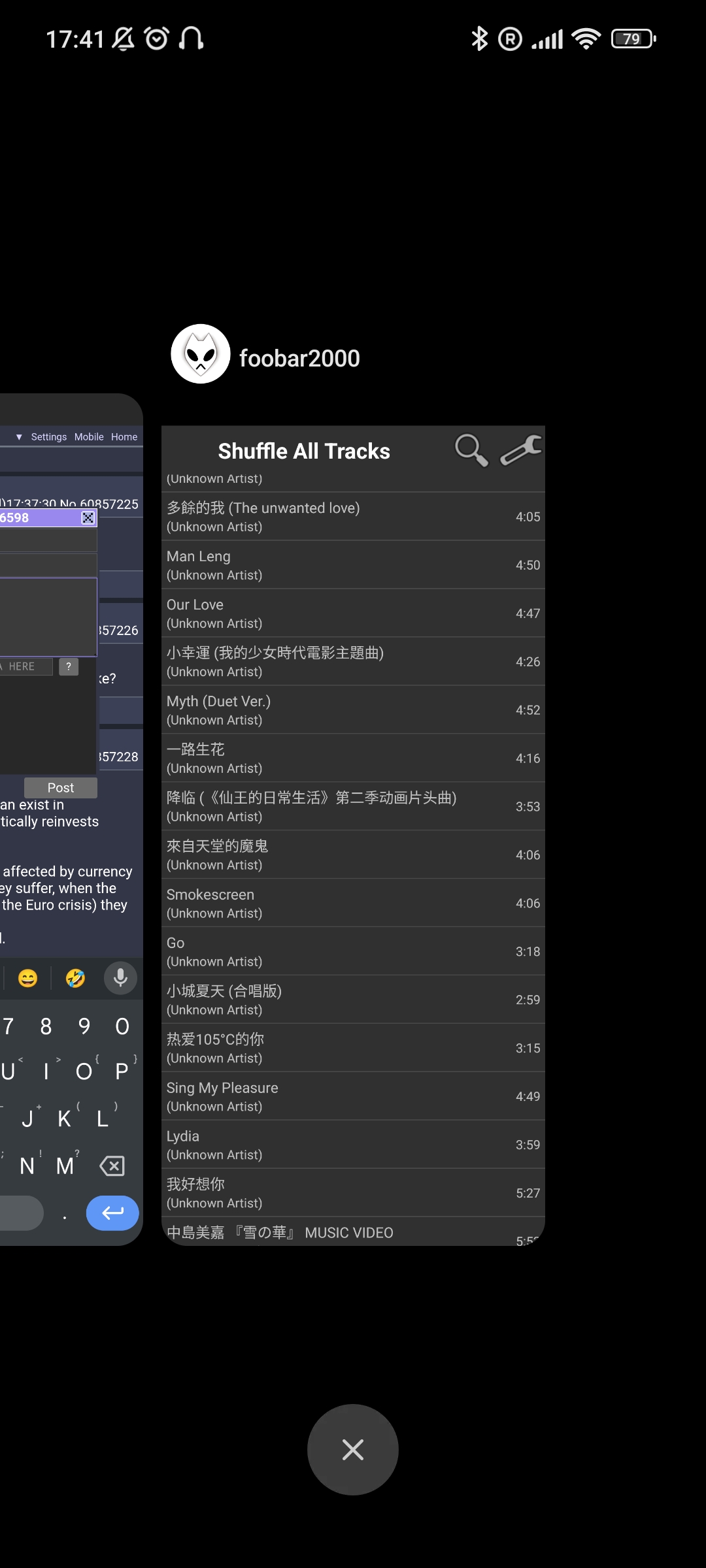
Task: Tap the headphones status icon
Action: (x=192, y=39)
